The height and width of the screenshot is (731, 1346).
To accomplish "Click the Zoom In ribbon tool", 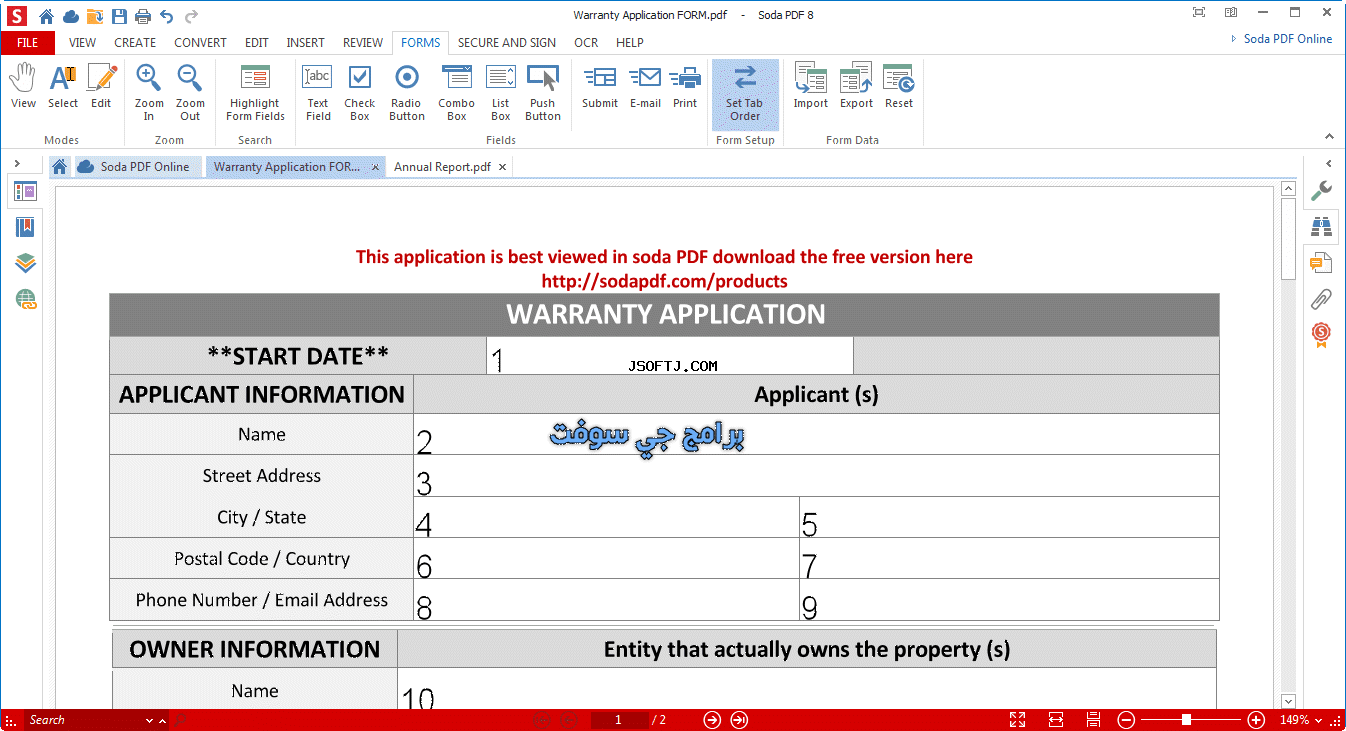I will click(149, 92).
